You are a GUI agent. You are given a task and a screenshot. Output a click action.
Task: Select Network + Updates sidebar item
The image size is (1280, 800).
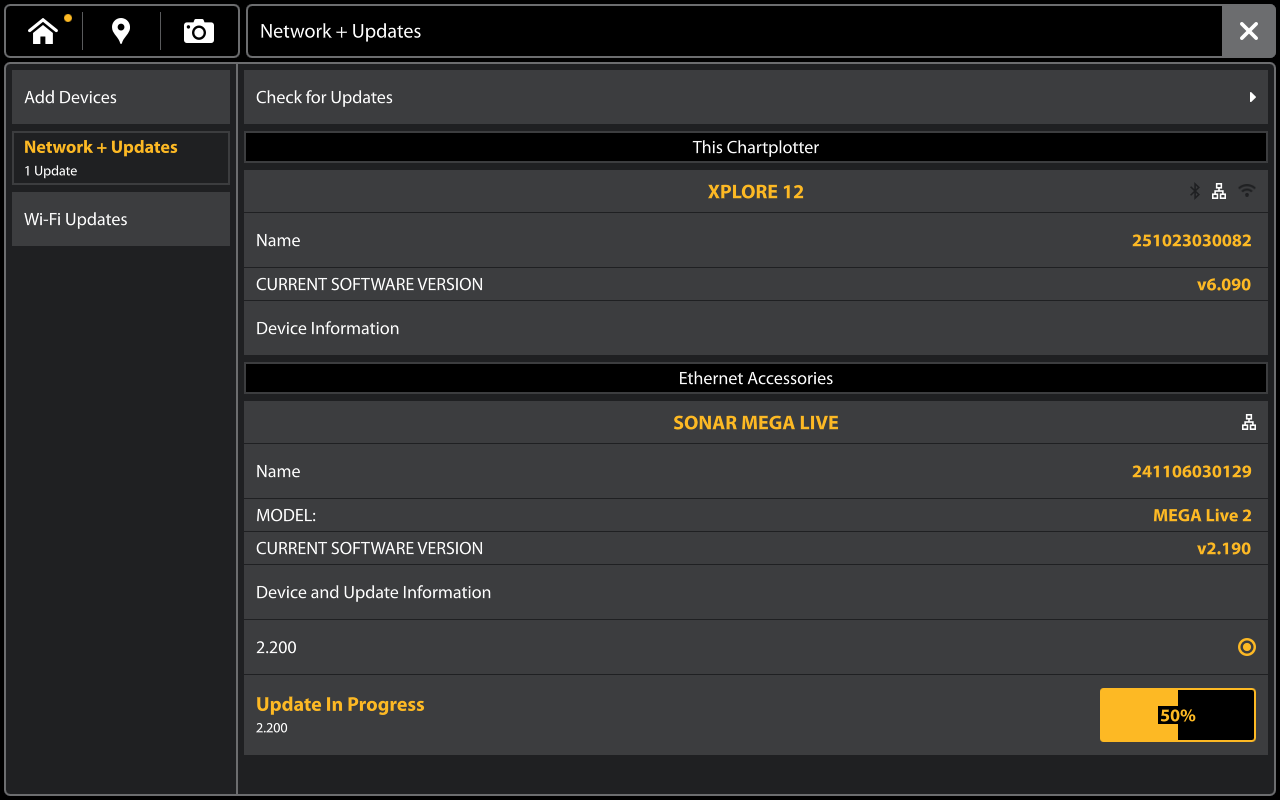121,158
